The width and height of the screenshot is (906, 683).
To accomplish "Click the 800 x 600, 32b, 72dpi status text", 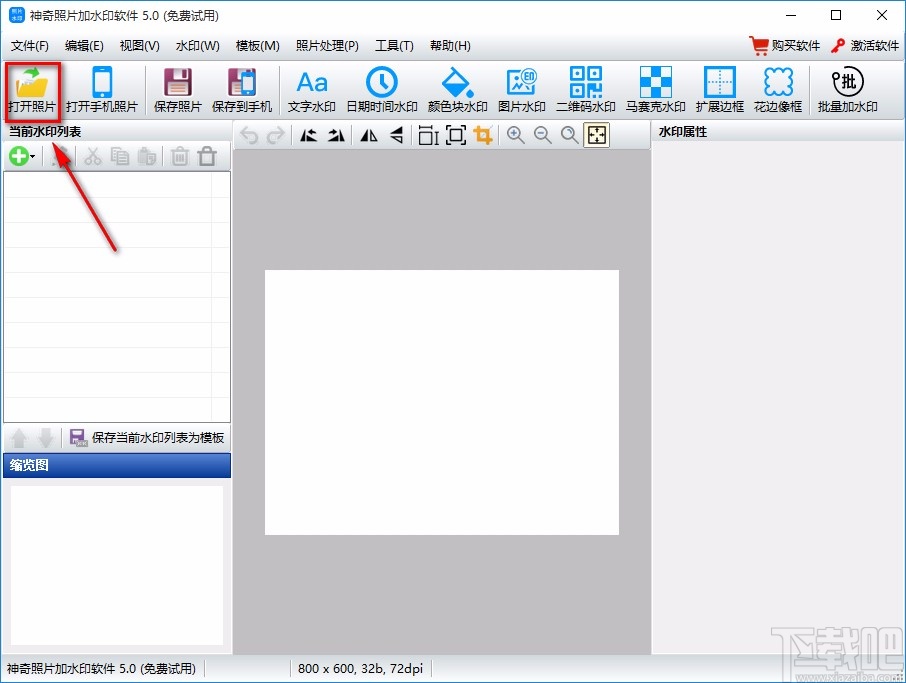I will (361, 669).
